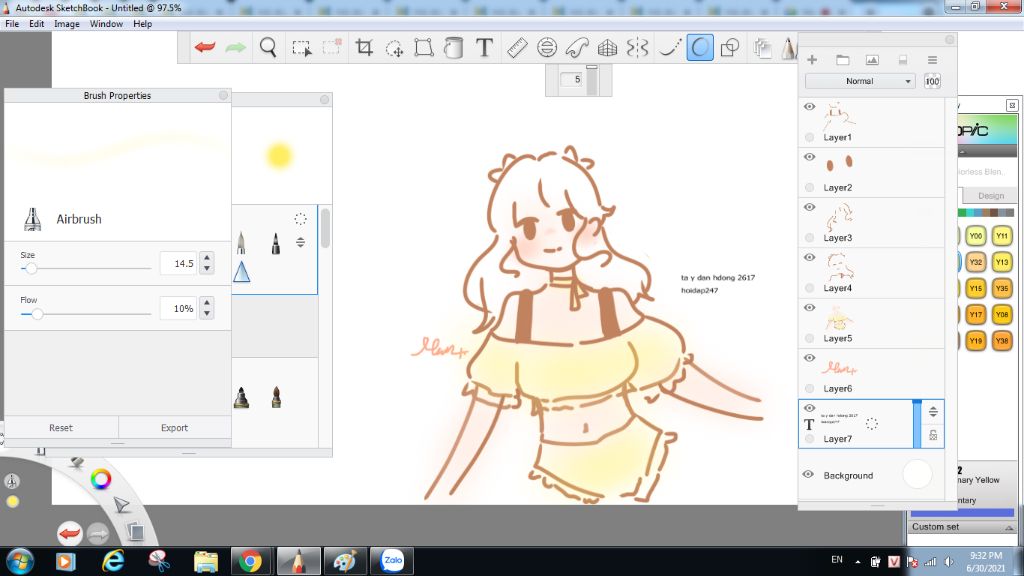The width and height of the screenshot is (1024, 576).
Task: Decrease Flow with down stepper arrow
Action: (207, 313)
